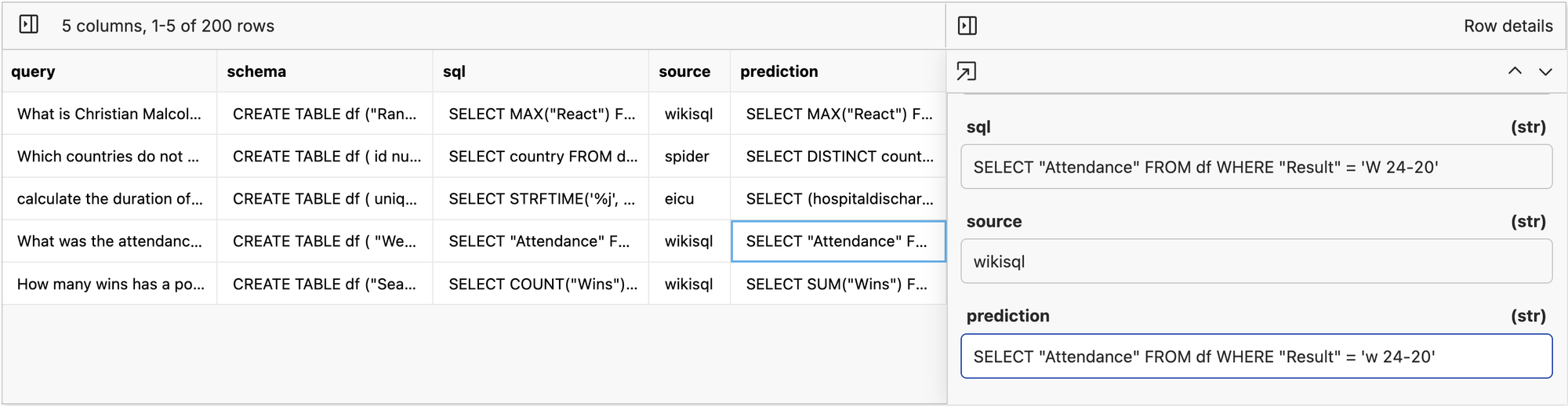The height and width of the screenshot is (406, 1568).
Task: Click the prediction value field in Row details
Action: (x=1256, y=357)
